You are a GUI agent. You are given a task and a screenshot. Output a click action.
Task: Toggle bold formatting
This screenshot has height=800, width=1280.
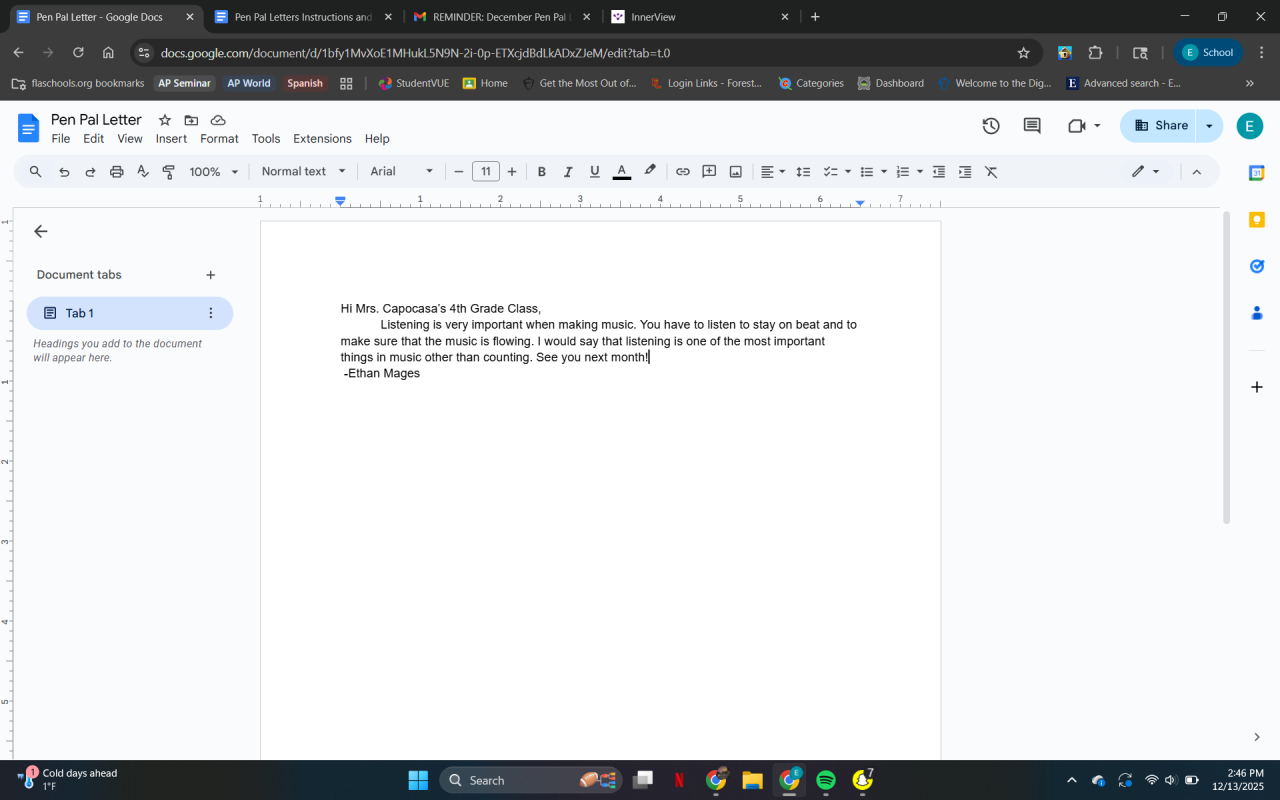[542, 172]
